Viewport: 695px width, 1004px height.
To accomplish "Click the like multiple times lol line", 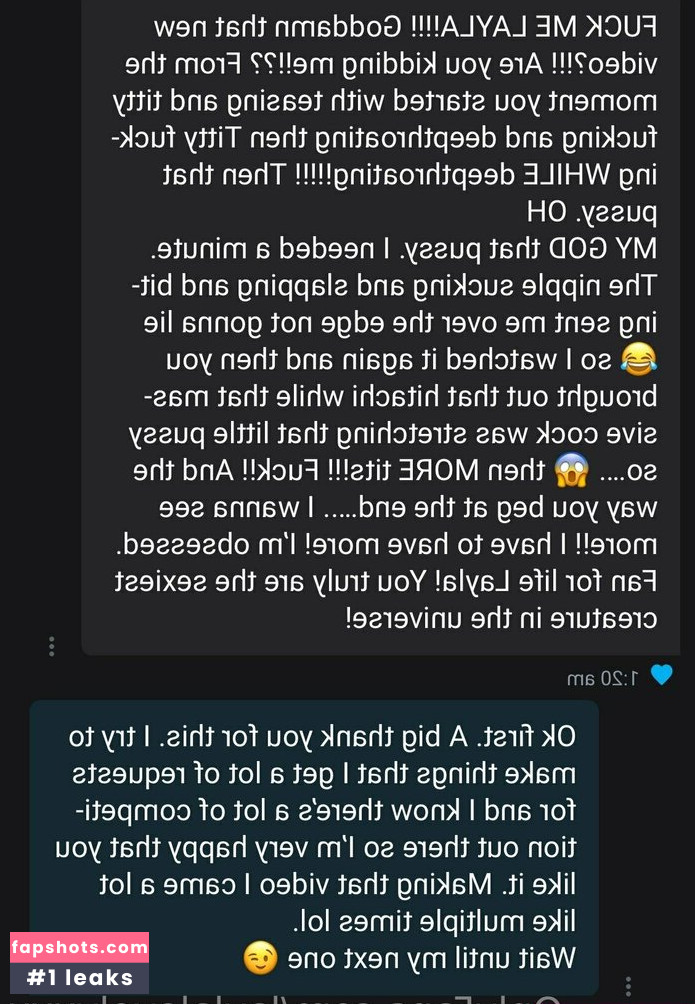I will point(434,921).
